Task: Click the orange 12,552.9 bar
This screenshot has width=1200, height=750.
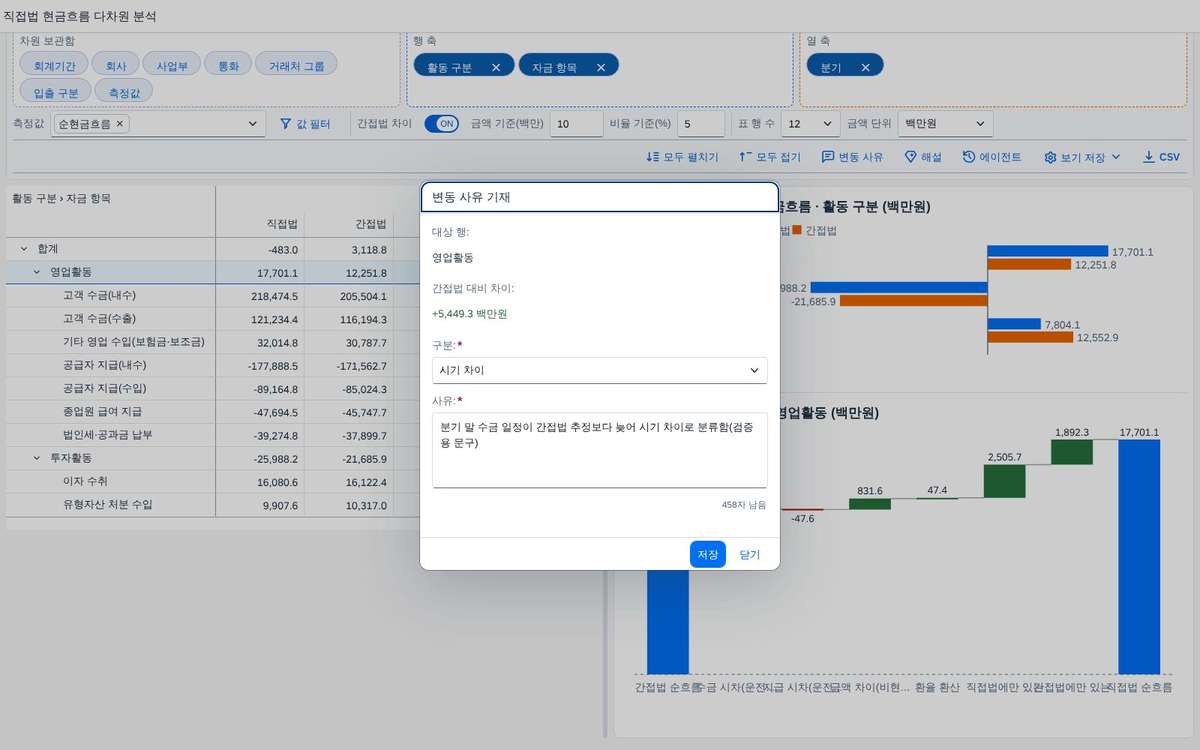Action: tap(1030, 337)
